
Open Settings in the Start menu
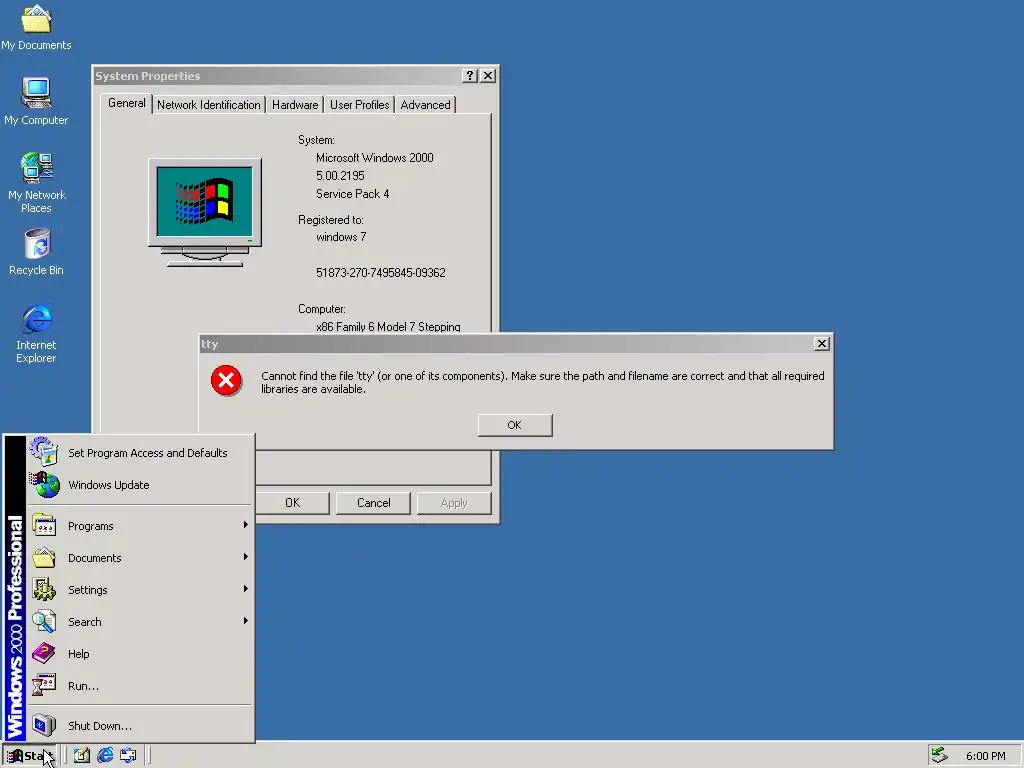(140, 590)
